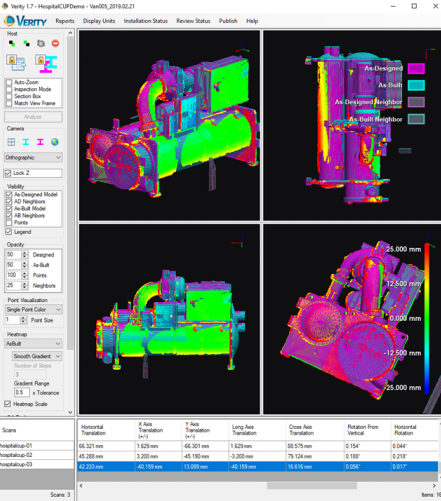The image size is (441, 501).
Task: Click the magenta beam camera icon
Action: (x=40, y=142)
